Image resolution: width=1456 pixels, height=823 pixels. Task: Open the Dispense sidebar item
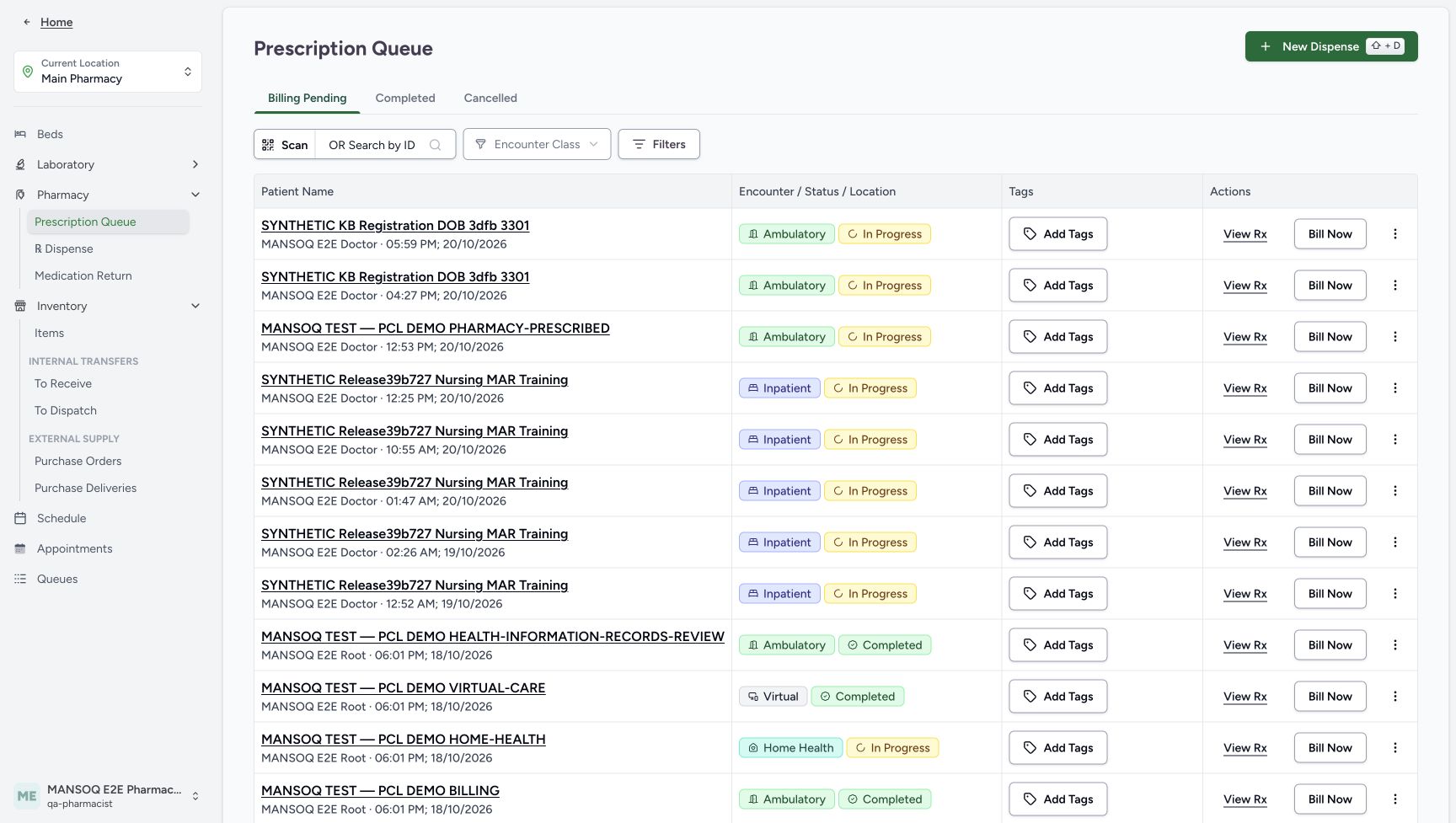coord(64,249)
